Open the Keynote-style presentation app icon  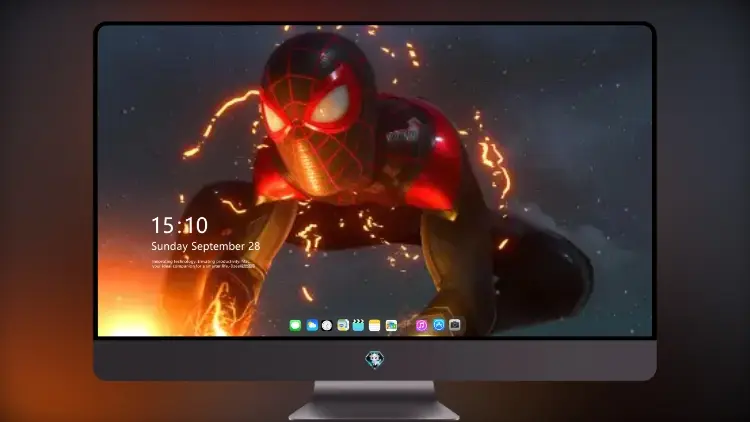click(343, 326)
